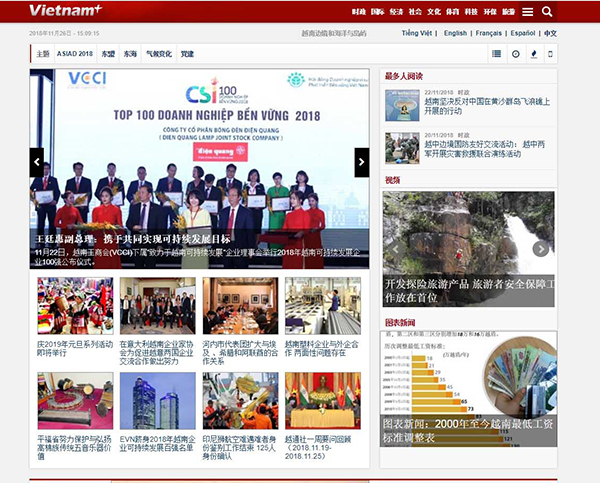The width and height of the screenshot is (600, 483).
Task: Click the clock icon in the toolbar
Action: [516, 53]
